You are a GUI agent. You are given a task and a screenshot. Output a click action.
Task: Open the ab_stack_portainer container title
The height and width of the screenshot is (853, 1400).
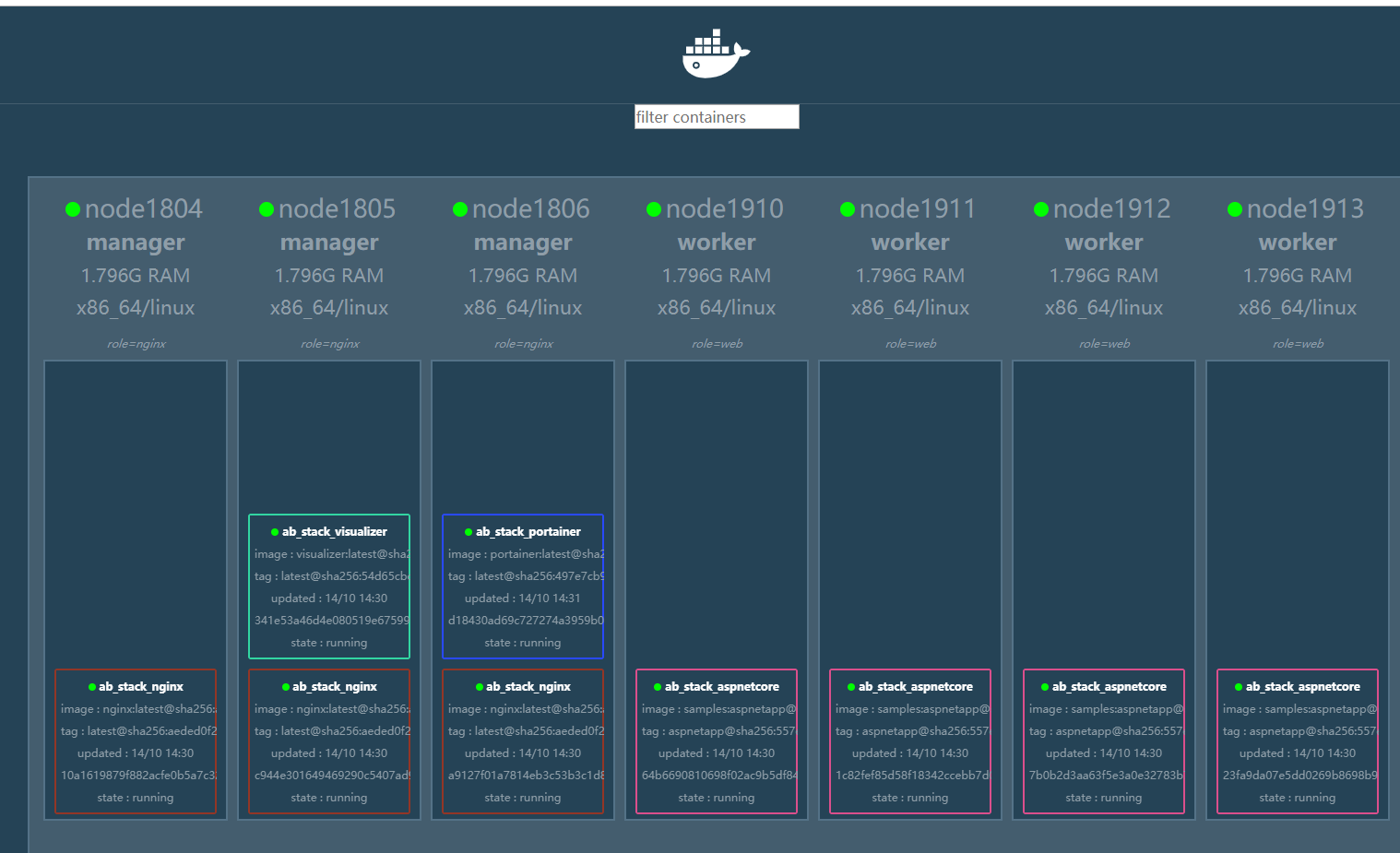point(528,532)
